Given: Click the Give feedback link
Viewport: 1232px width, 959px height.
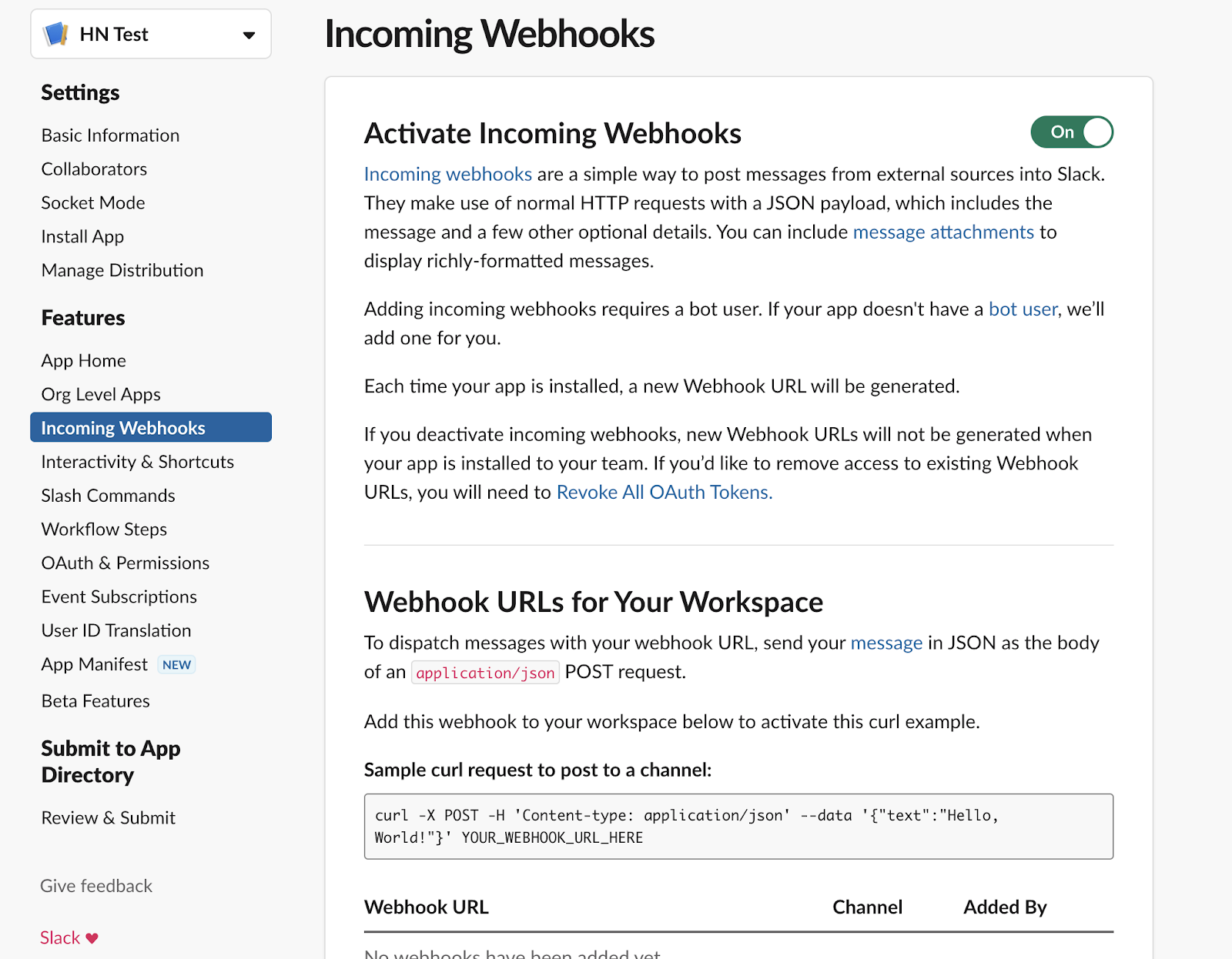Looking at the screenshot, I should (x=95, y=885).
